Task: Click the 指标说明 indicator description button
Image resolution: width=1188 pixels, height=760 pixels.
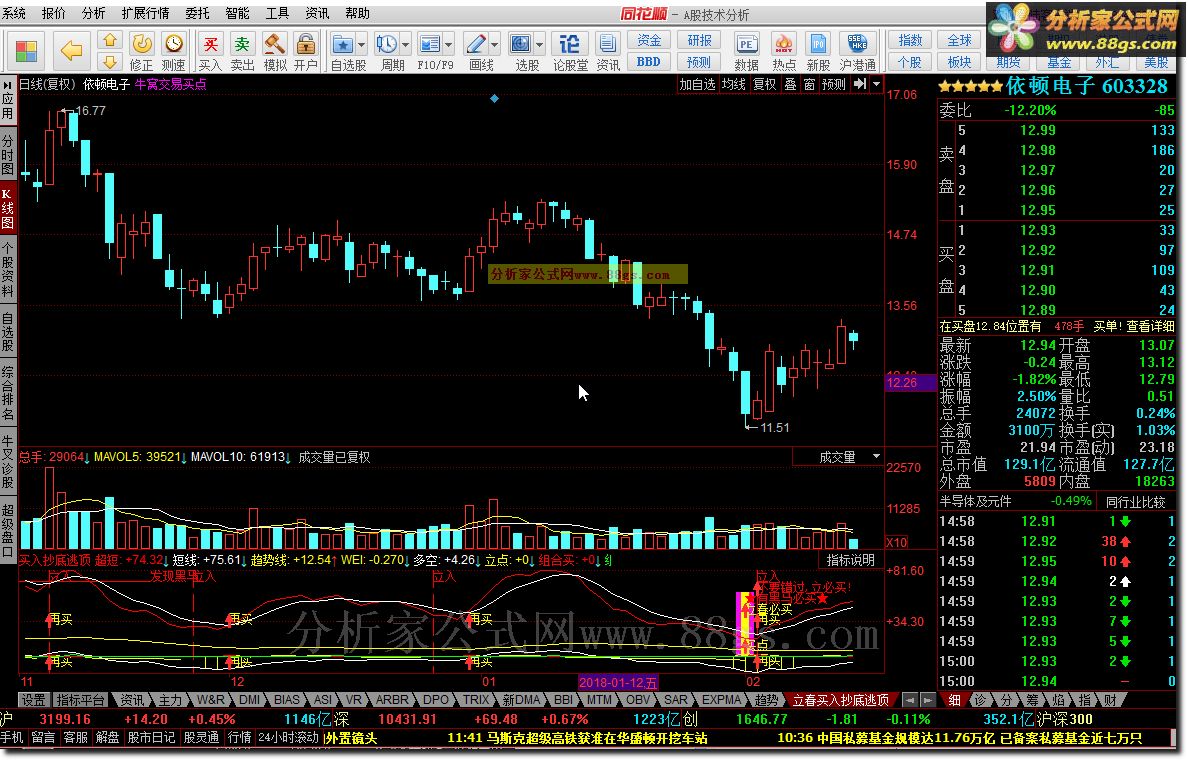Action: coord(851,560)
